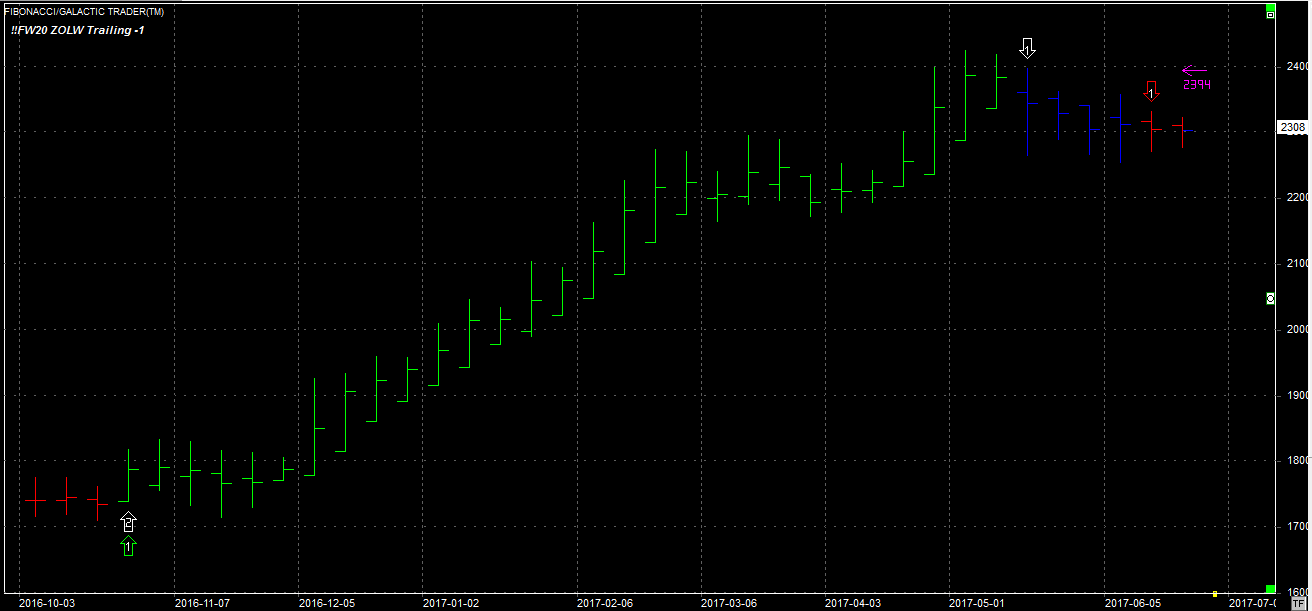Click the white down arrow signal marker
1312x611 pixels.
(1028, 48)
